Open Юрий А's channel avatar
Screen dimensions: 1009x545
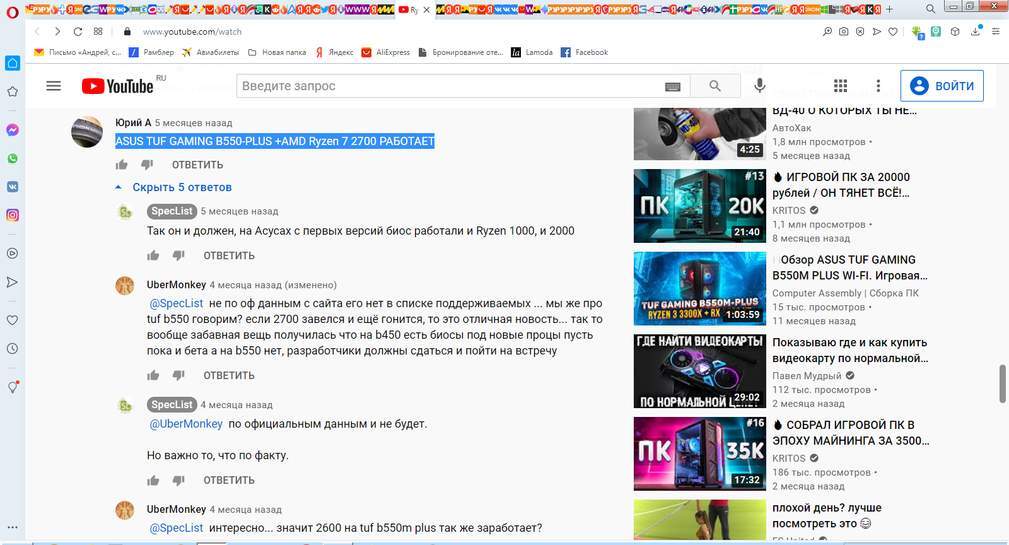[87, 132]
